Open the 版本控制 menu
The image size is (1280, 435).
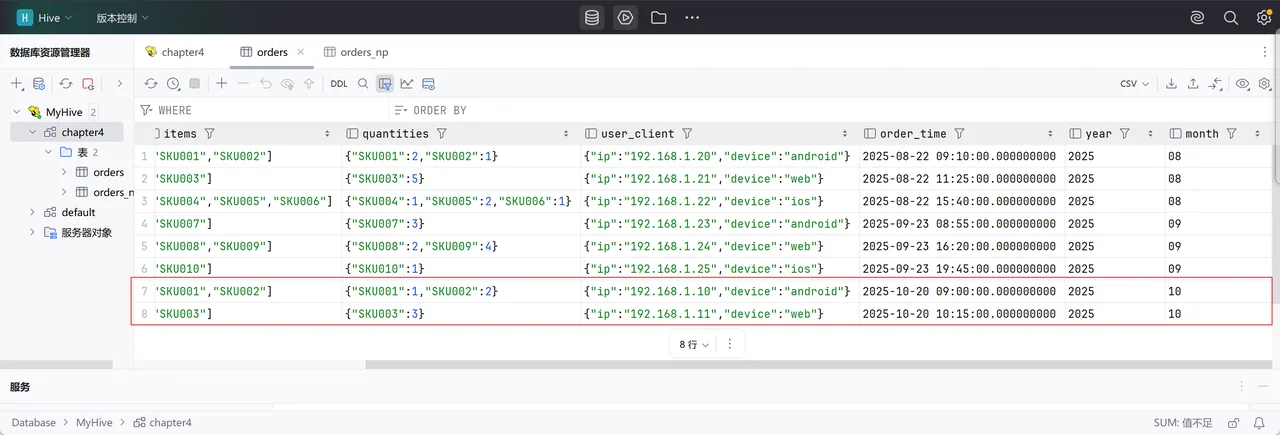pyautogui.click(x=122, y=17)
